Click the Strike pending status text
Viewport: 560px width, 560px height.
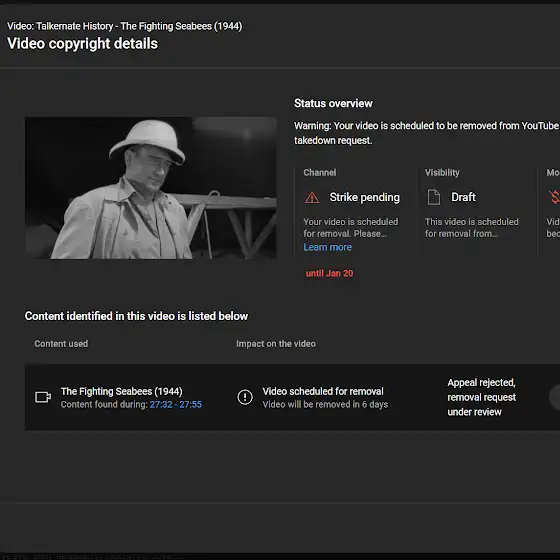coord(365,197)
